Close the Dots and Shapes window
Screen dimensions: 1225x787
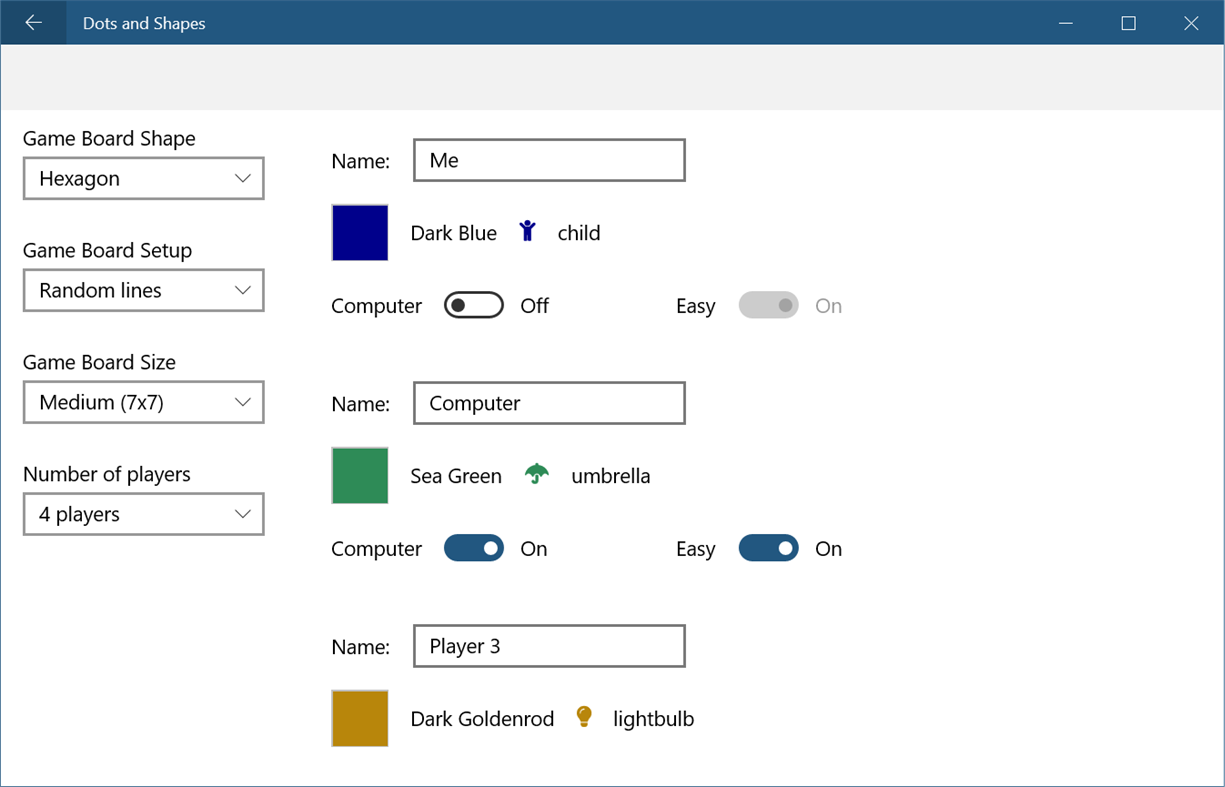[1190, 23]
